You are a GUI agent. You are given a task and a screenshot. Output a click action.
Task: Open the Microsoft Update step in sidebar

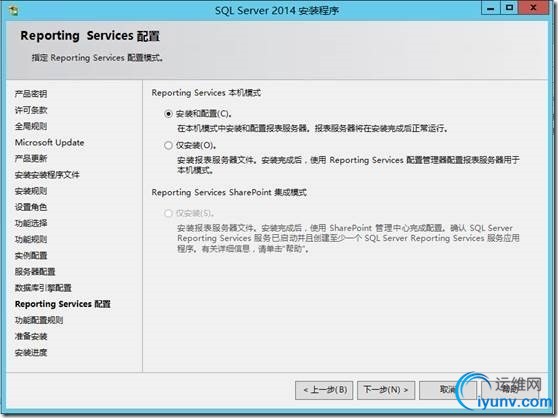(49, 143)
